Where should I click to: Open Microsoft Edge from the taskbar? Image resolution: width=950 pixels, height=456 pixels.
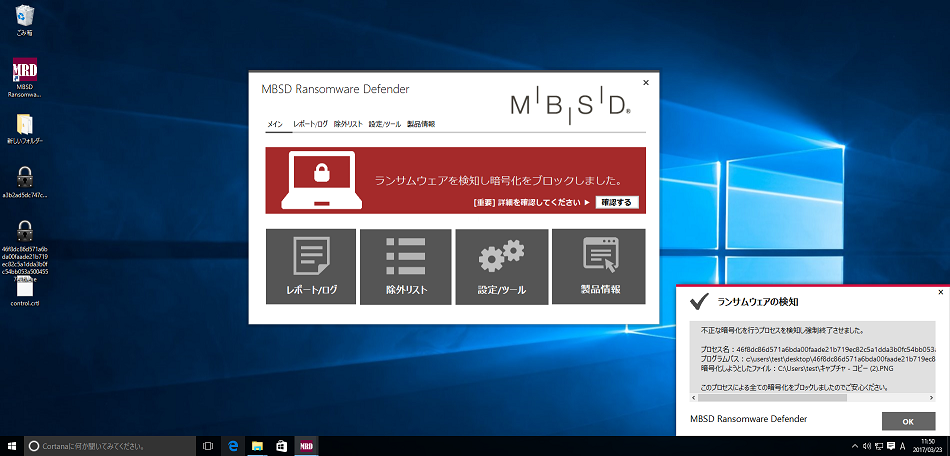[232, 445]
